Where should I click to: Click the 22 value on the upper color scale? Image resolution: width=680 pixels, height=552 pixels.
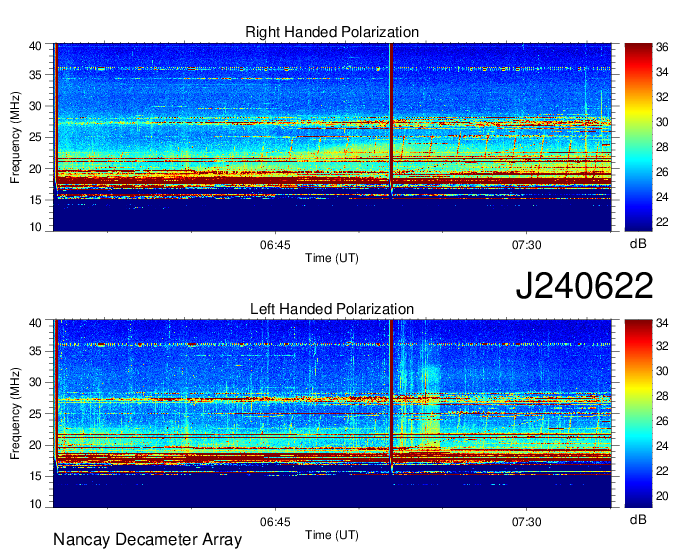(x=662, y=222)
